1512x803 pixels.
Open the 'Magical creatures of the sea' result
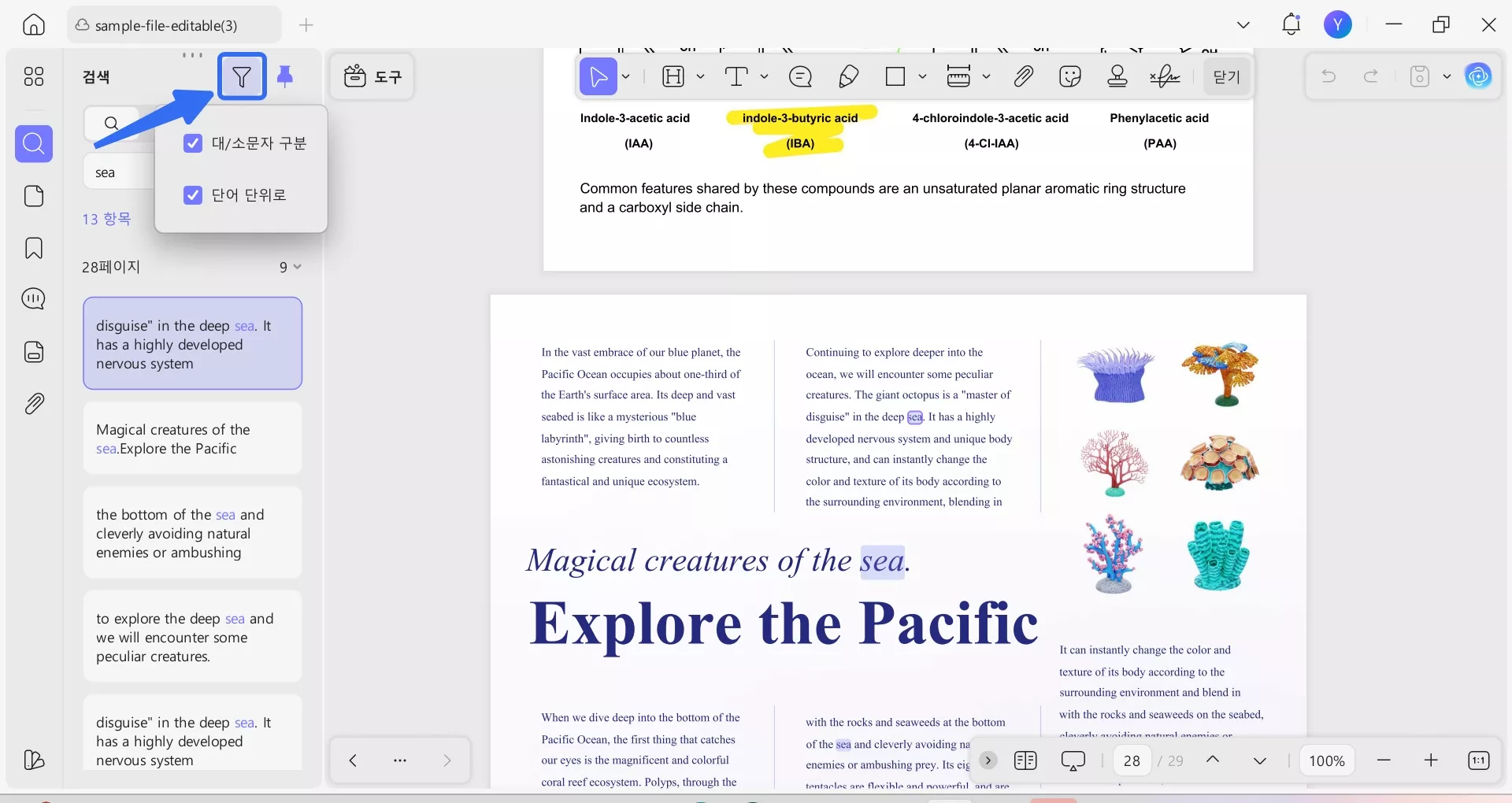[x=192, y=439]
